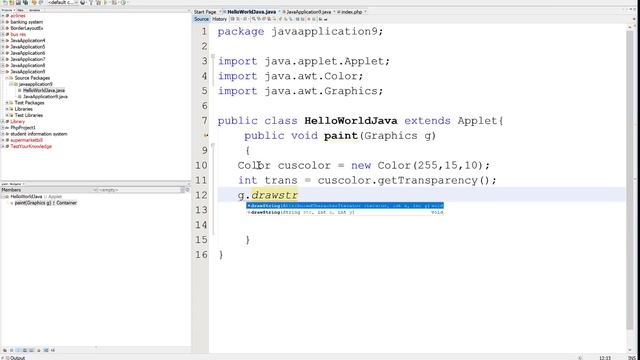The width and height of the screenshot is (640, 360).
Task: Open the JavaApplication9.java editor tab
Action: coord(309,12)
